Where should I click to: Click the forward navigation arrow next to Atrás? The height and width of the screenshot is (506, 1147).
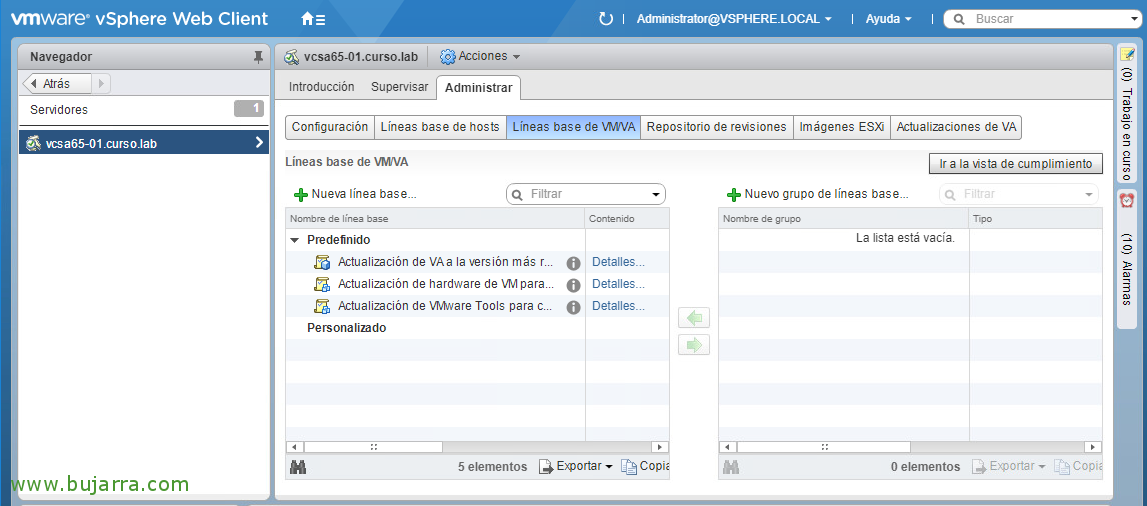click(x=101, y=83)
